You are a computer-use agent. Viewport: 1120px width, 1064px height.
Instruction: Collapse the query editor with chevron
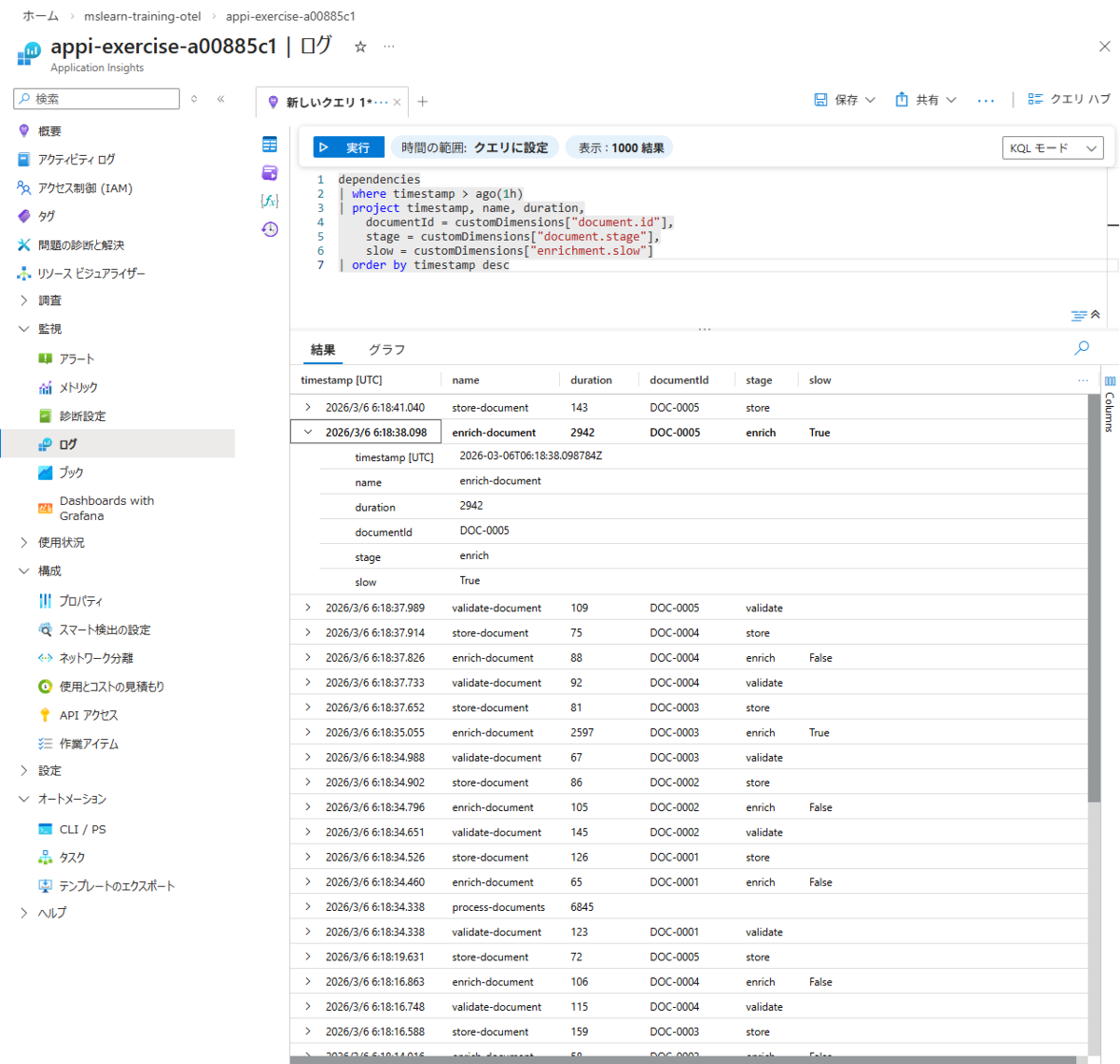pyautogui.click(x=1096, y=315)
